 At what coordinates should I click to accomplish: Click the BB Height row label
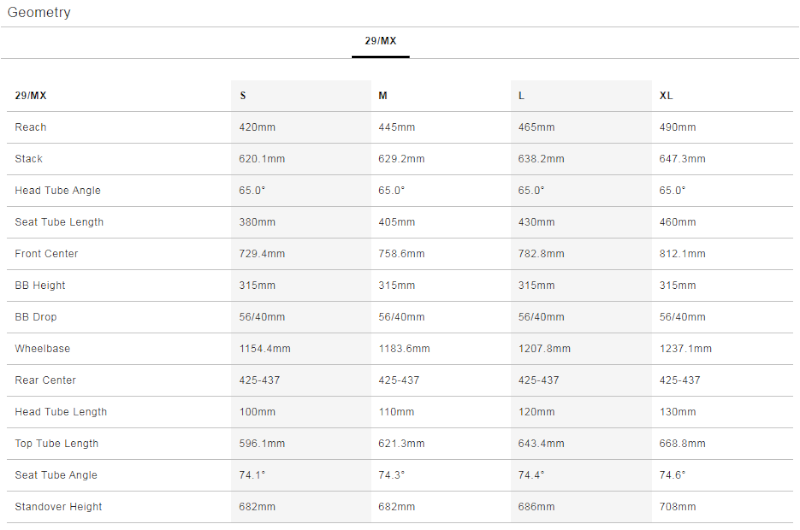pyautogui.click(x=40, y=285)
